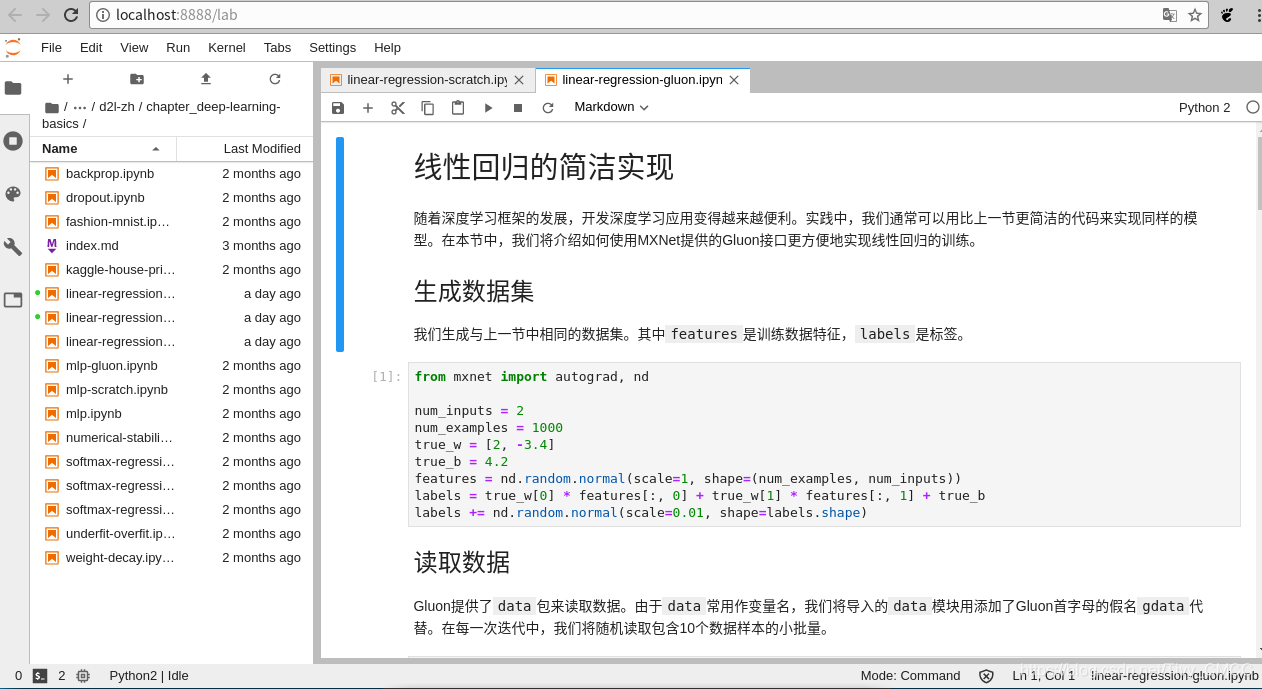Open the Edit menu
The width and height of the screenshot is (1262, 689).
91,47
